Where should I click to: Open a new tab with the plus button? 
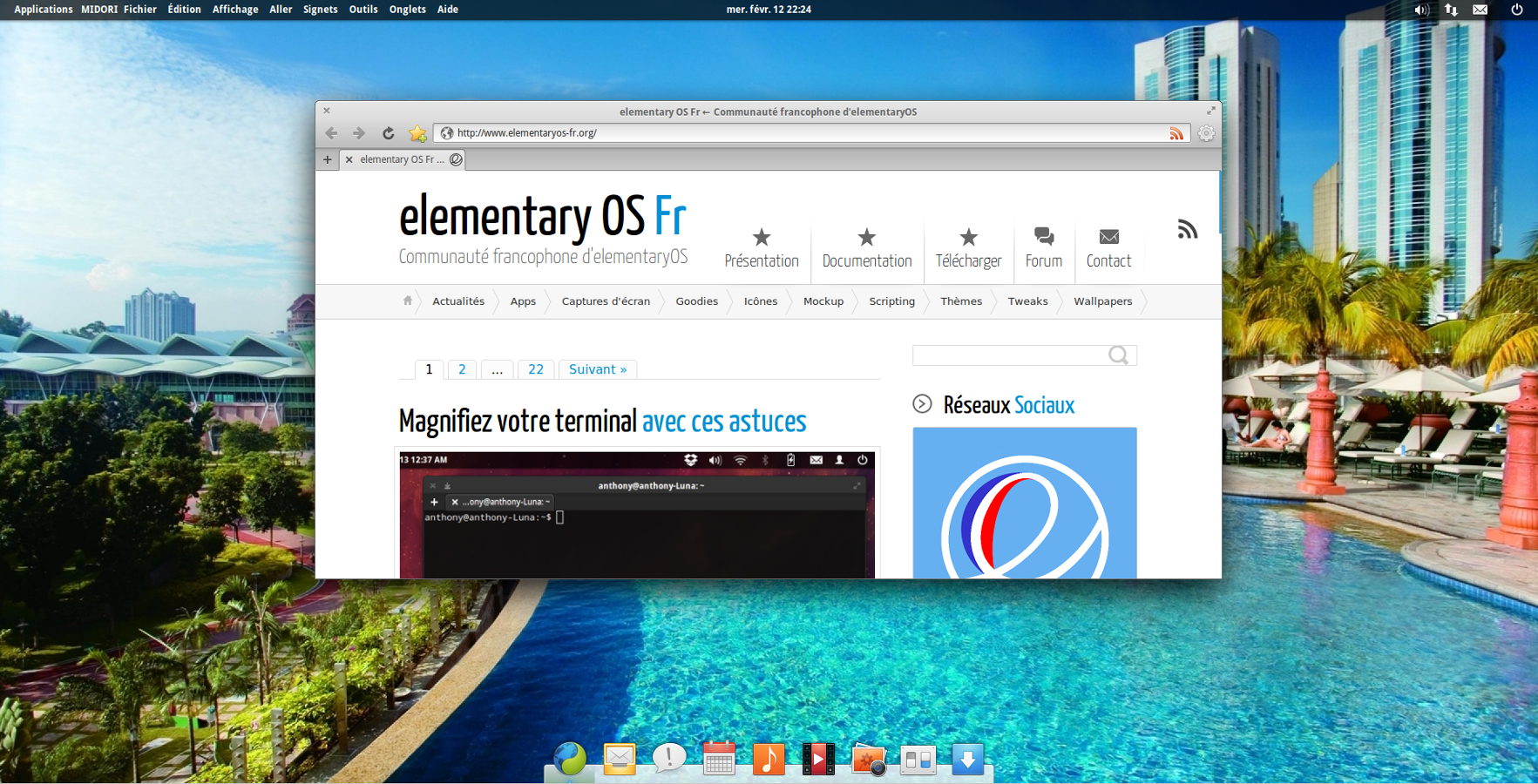[x=328, y=159]
